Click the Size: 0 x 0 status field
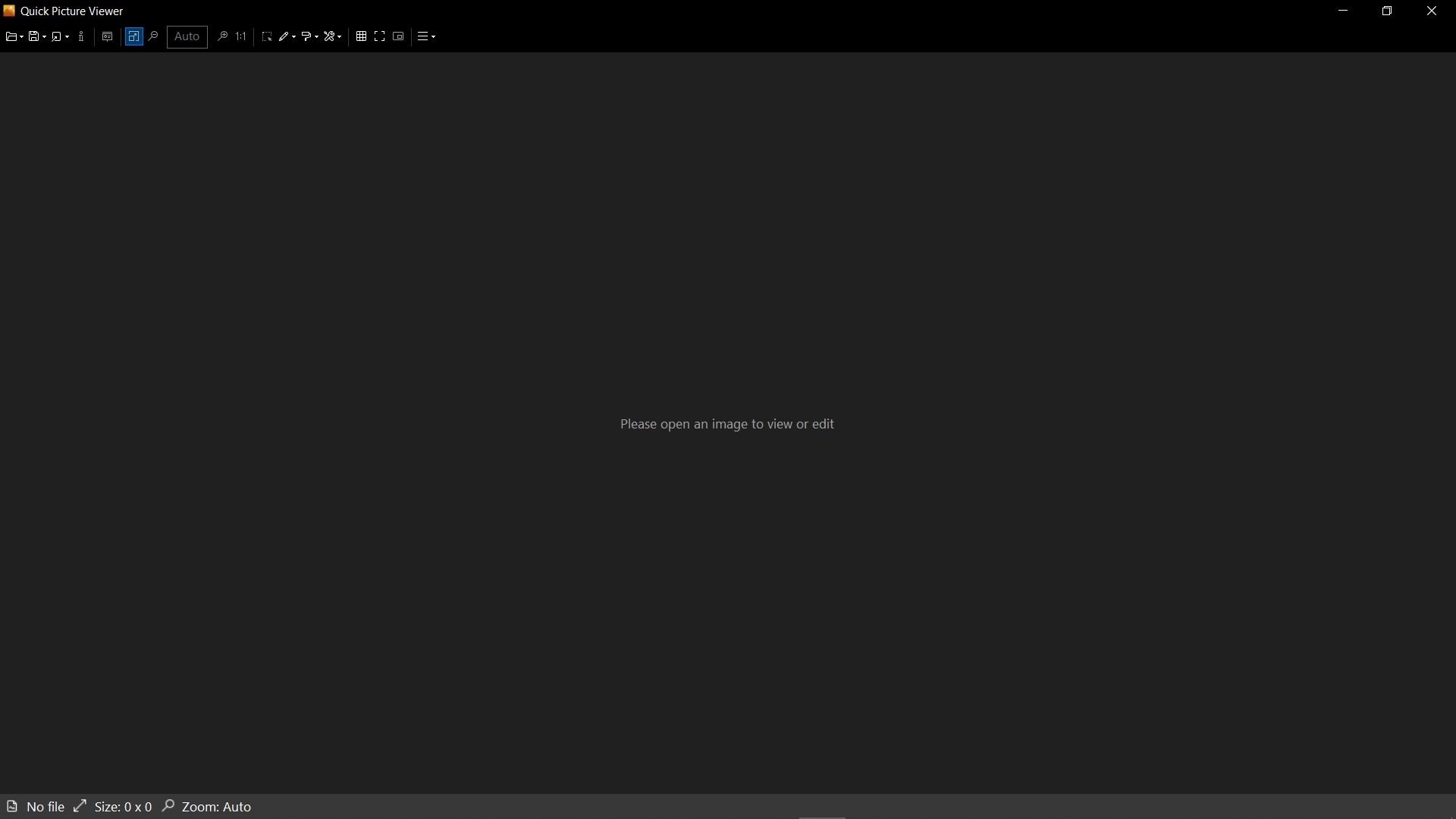 click(124, 806)
